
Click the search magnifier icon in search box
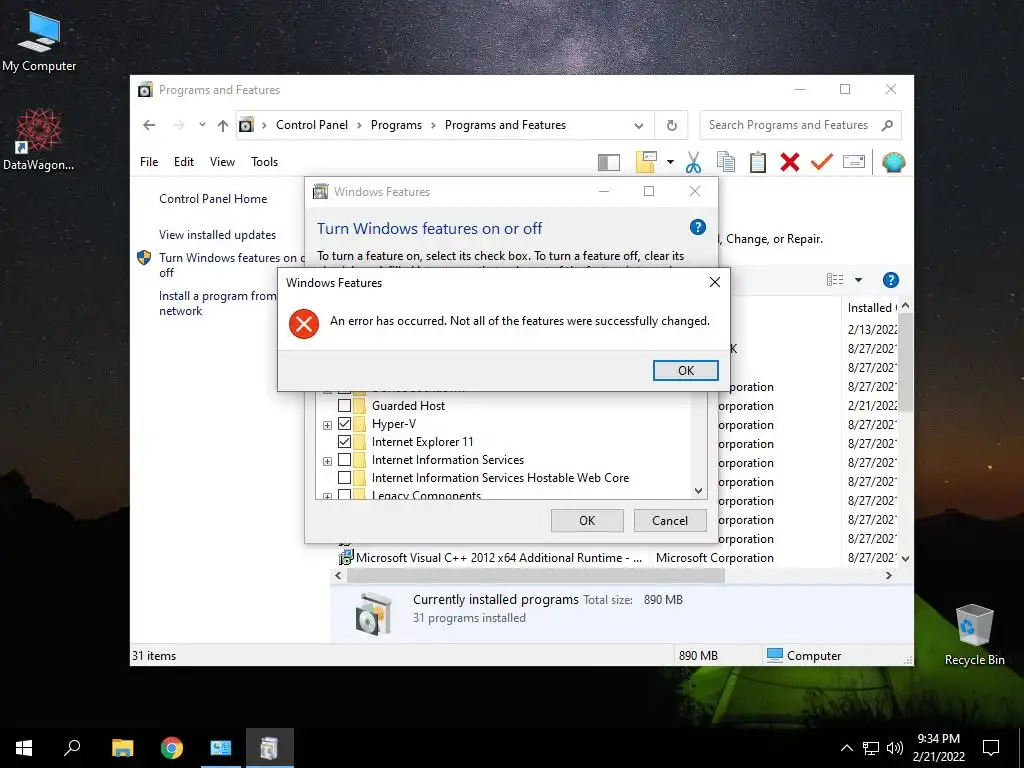[x=887, y=125]
